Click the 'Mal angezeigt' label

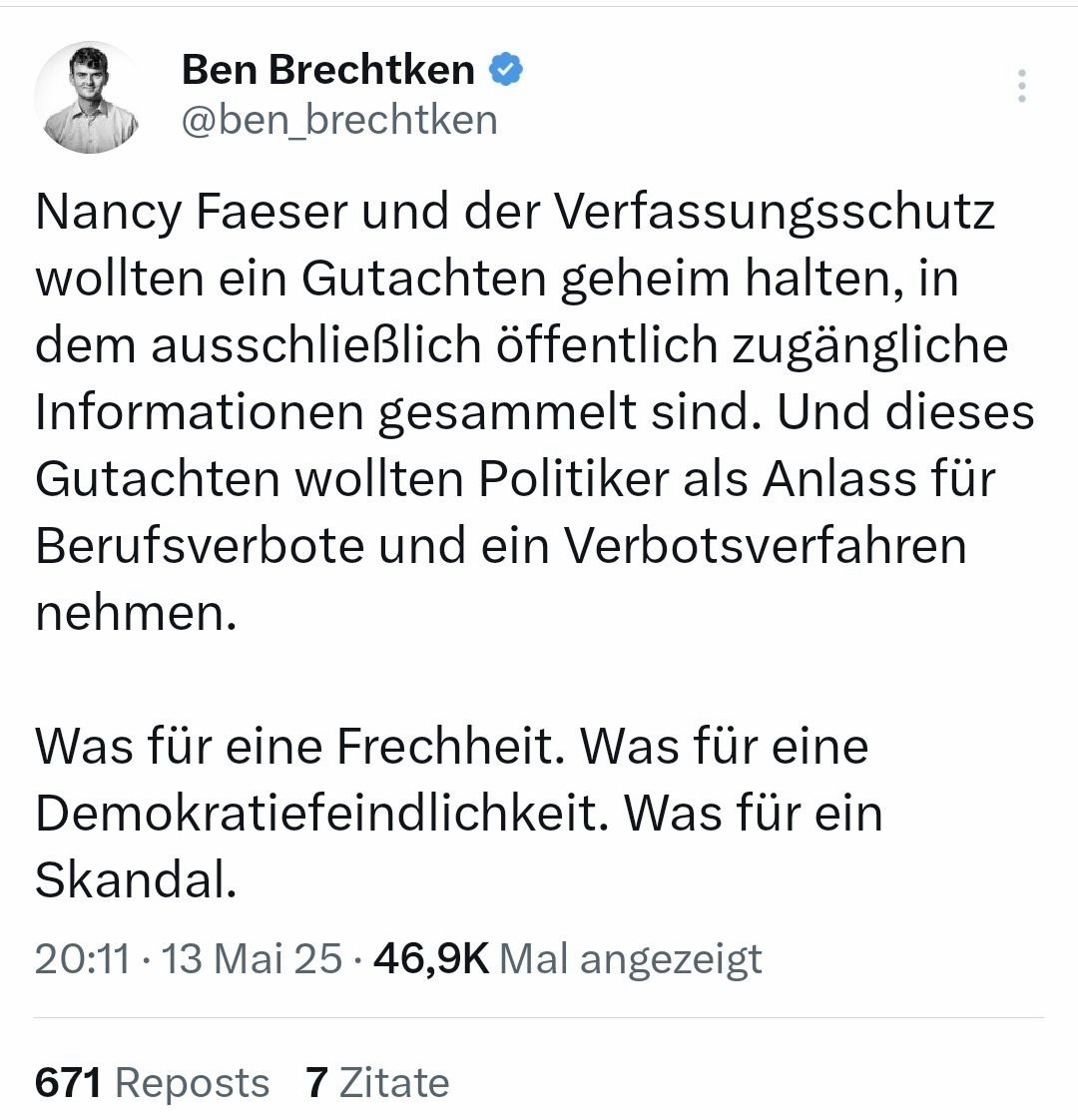[x=630, y=959]
